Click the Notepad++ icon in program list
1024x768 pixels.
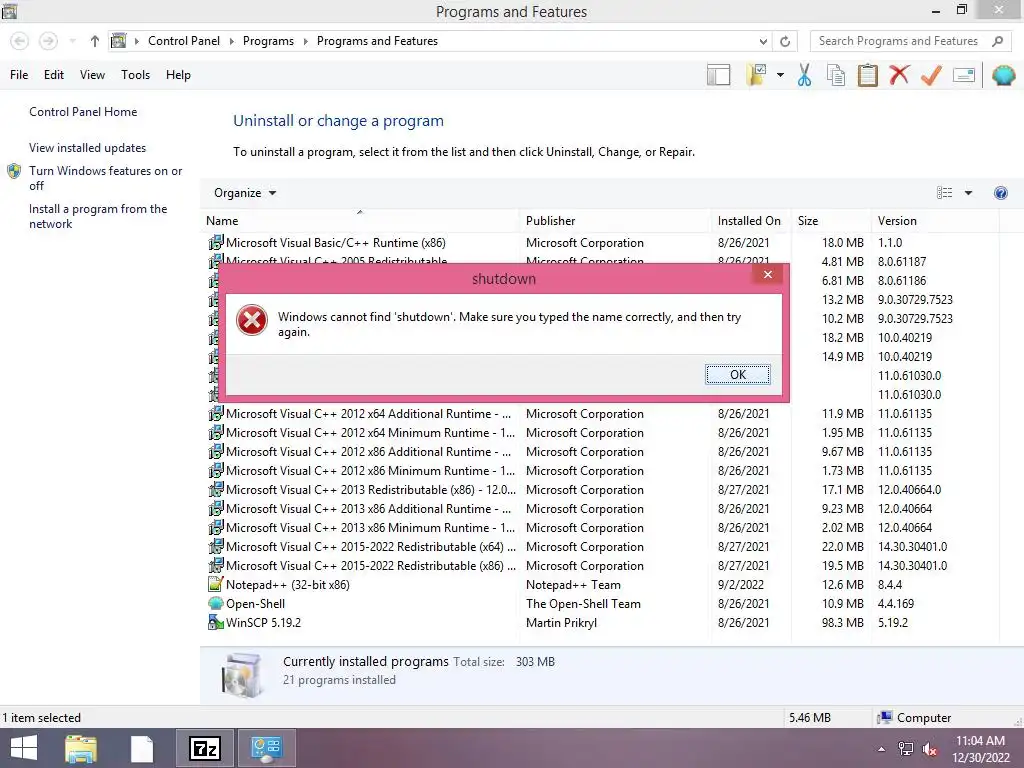coord(216,584)
